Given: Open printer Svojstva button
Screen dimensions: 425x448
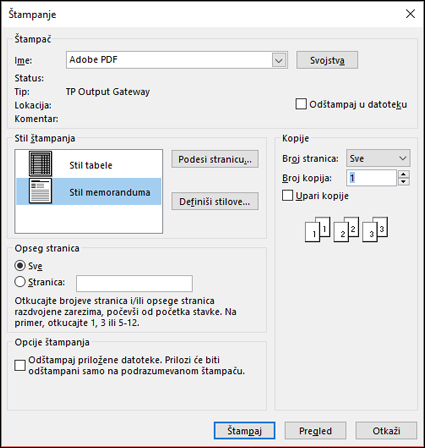Looking at the screenshot, I should (327, 60).
